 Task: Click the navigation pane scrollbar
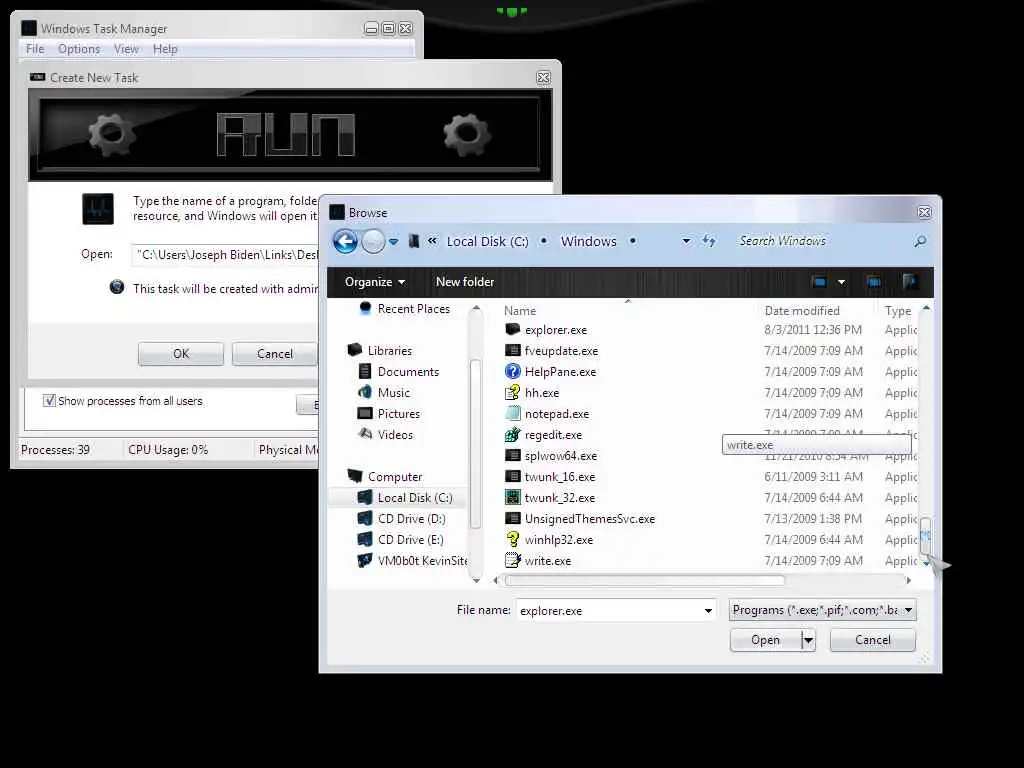(475, 444)
